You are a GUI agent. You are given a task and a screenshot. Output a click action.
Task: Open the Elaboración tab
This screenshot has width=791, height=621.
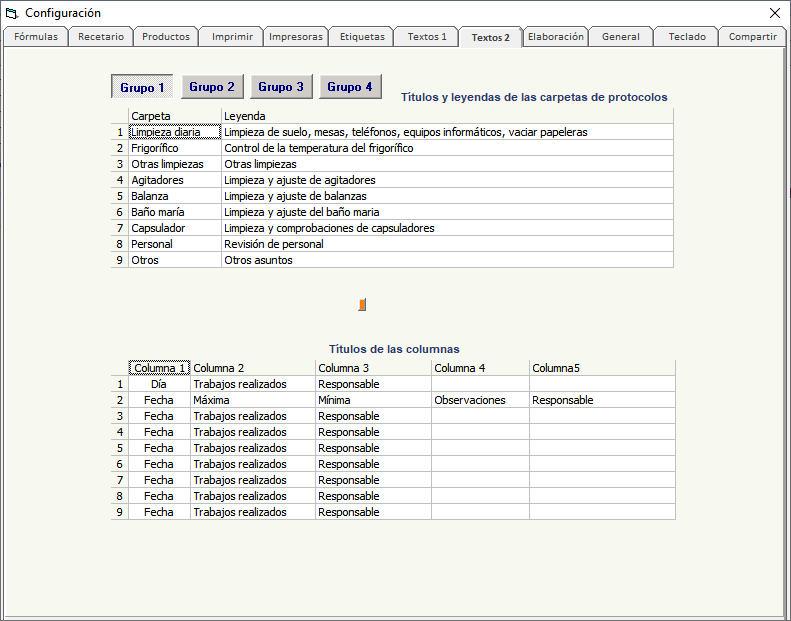[556, 37]
